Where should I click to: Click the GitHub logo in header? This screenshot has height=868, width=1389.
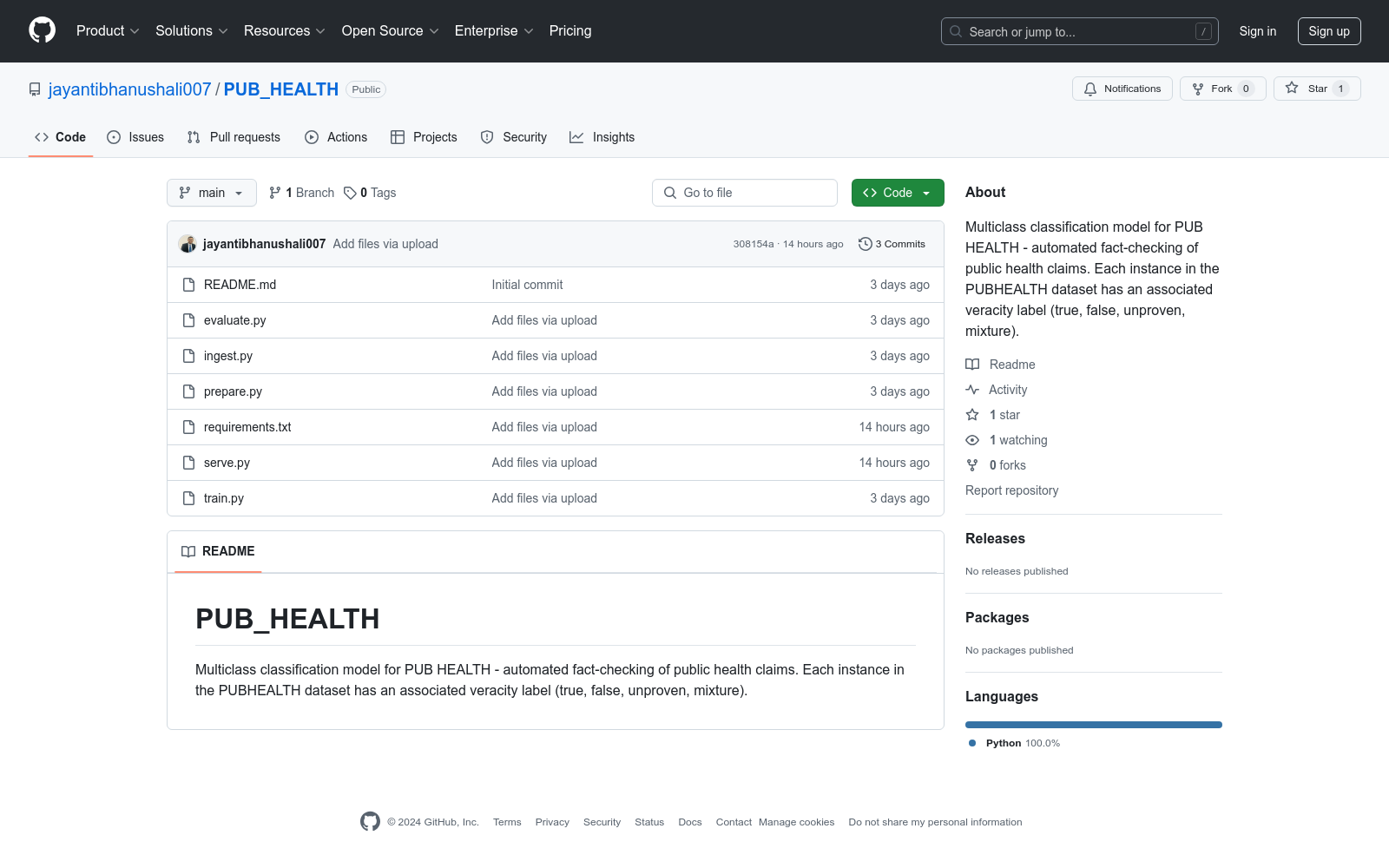[x=42, y=30]
